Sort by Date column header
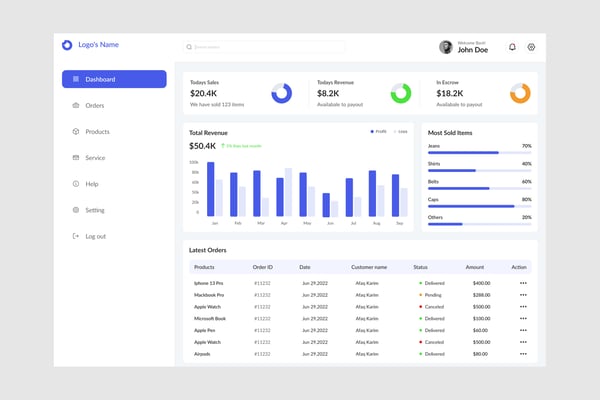The width and height of the screenshot is (600, 400). [x=305, y=267]
